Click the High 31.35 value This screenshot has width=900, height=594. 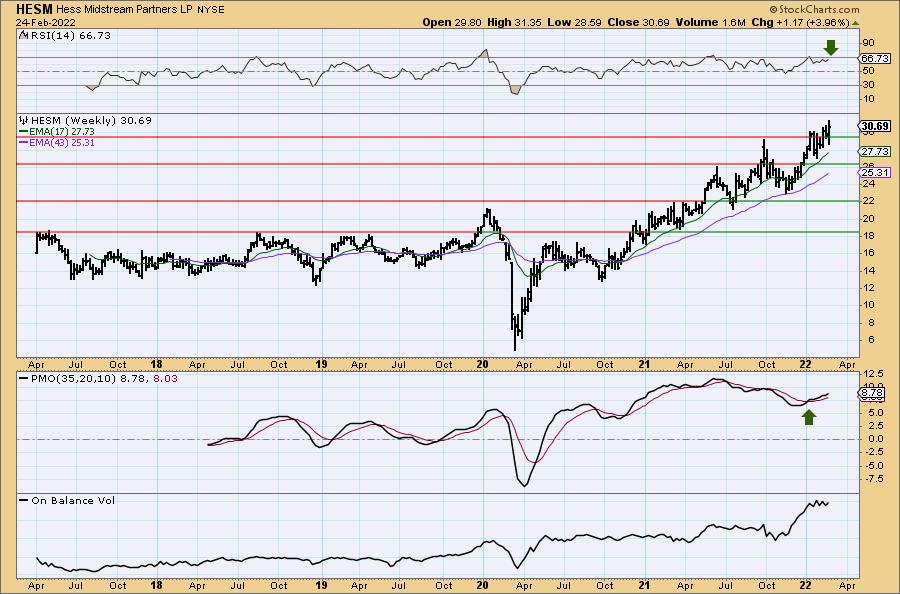coord(514,22)
